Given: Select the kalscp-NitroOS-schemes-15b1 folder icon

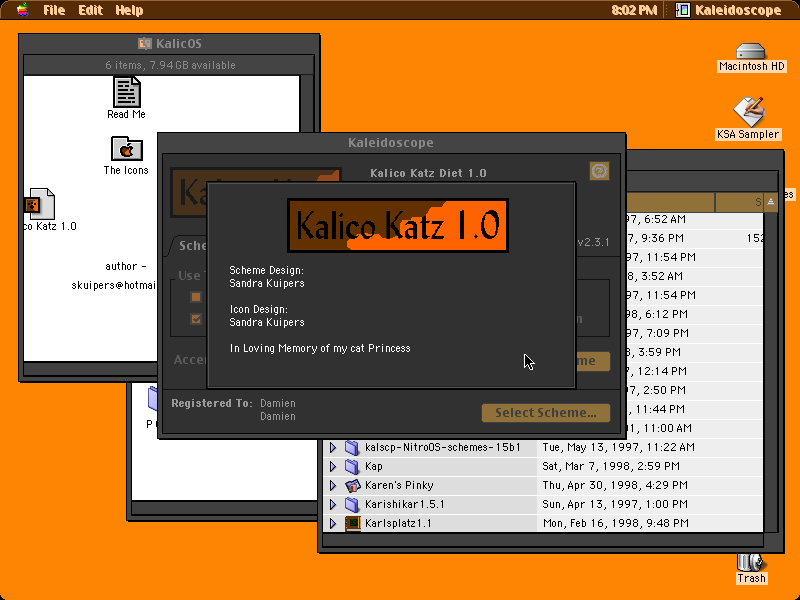Looking at the screenshot, I should coord(352,447).
